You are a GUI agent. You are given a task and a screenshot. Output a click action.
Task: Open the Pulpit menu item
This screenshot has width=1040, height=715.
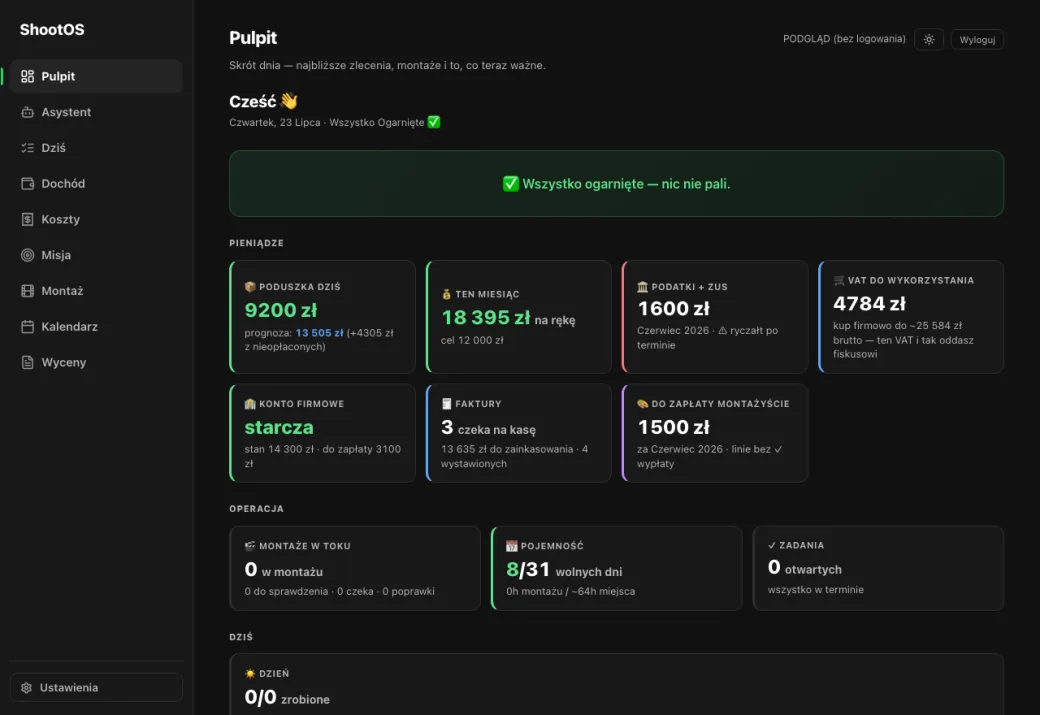[x=96, y=76]
